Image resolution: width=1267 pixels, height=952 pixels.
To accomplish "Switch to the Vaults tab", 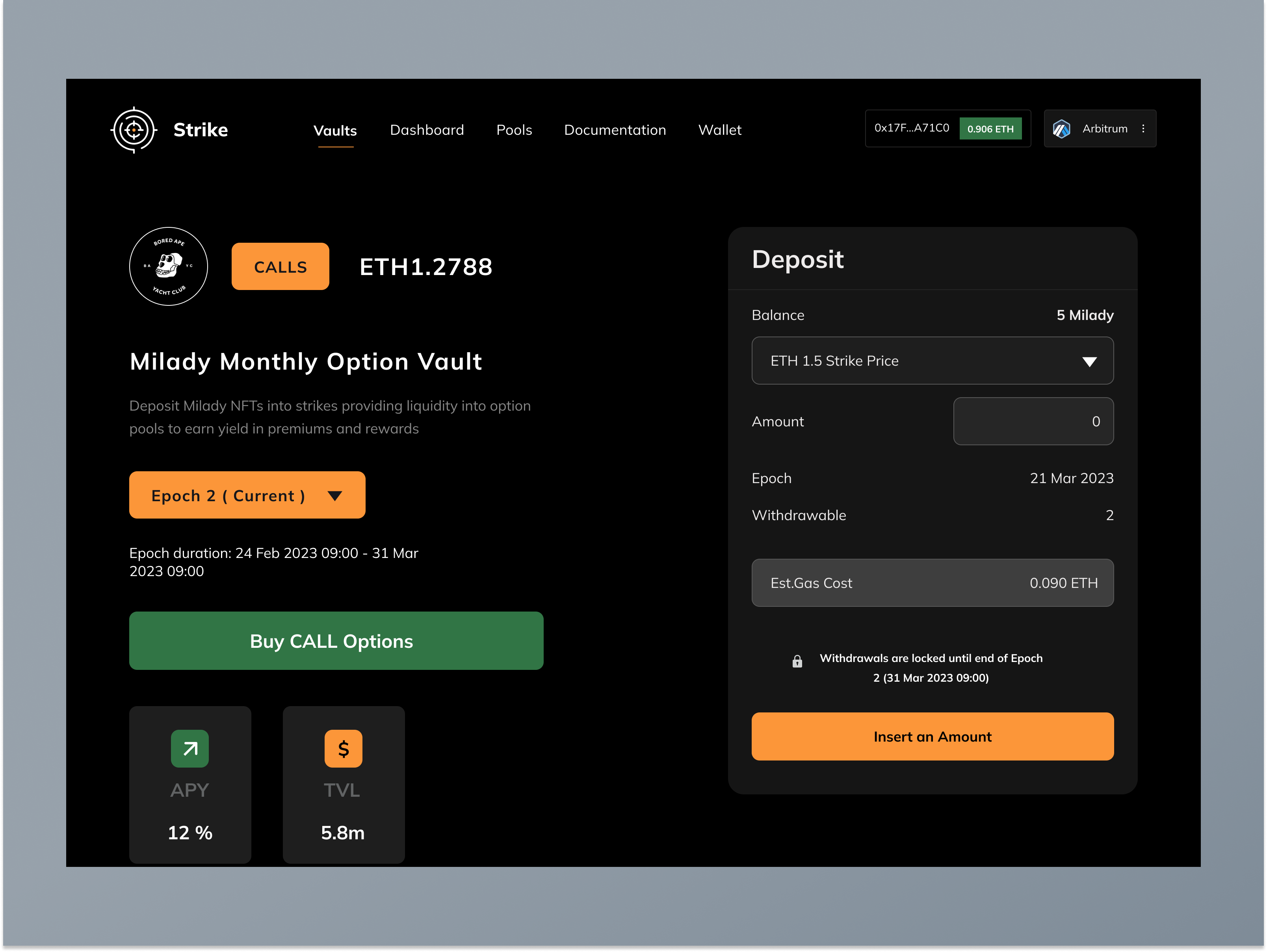I will 335,130.
